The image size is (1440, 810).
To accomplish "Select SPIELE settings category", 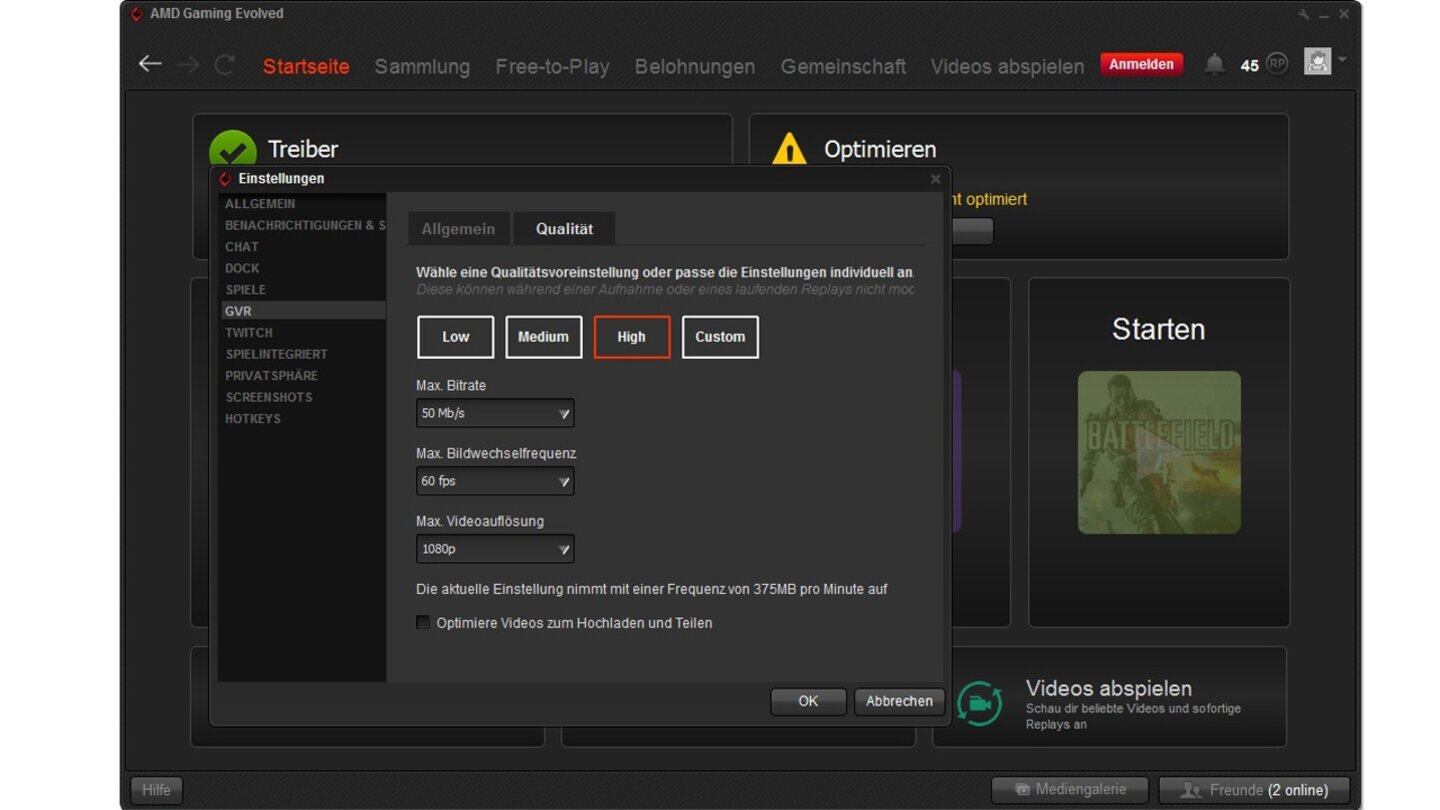I will [302, 290].
